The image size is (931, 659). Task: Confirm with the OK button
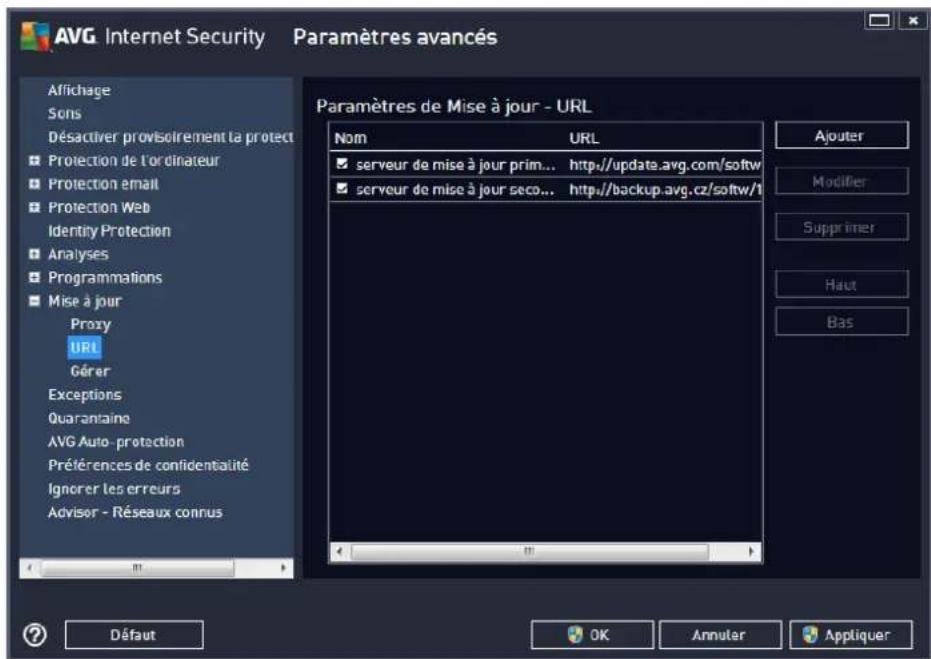pos(592,635)
